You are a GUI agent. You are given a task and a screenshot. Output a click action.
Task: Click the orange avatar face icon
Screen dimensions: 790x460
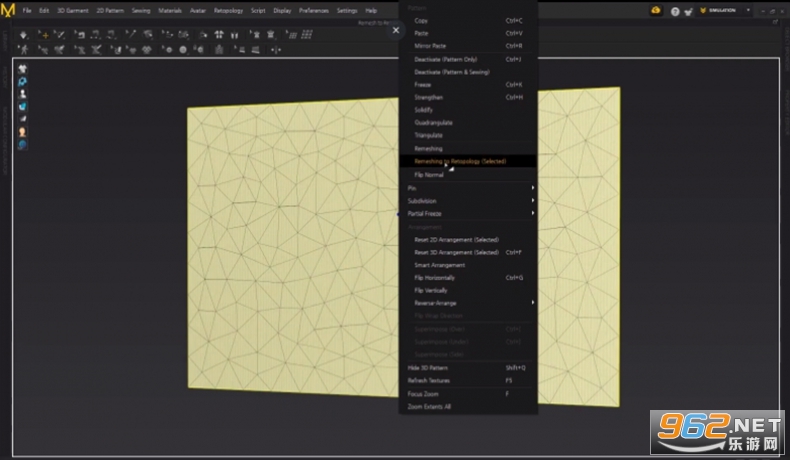pyautogui.click(x=22, y=132)
